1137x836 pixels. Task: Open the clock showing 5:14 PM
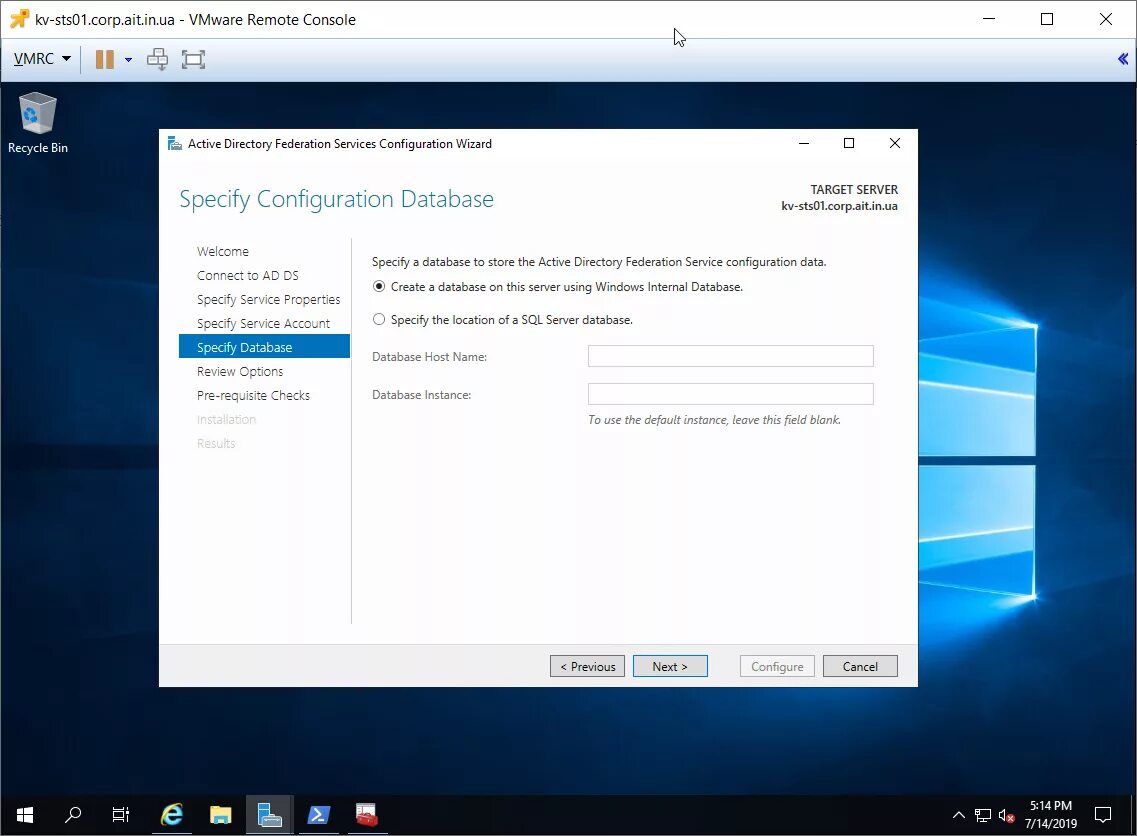[1051, 815]
